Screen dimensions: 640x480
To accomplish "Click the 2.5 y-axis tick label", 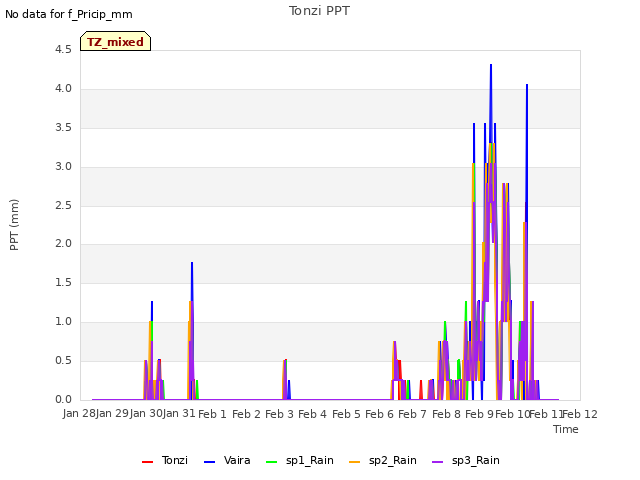I will [63, 205].
